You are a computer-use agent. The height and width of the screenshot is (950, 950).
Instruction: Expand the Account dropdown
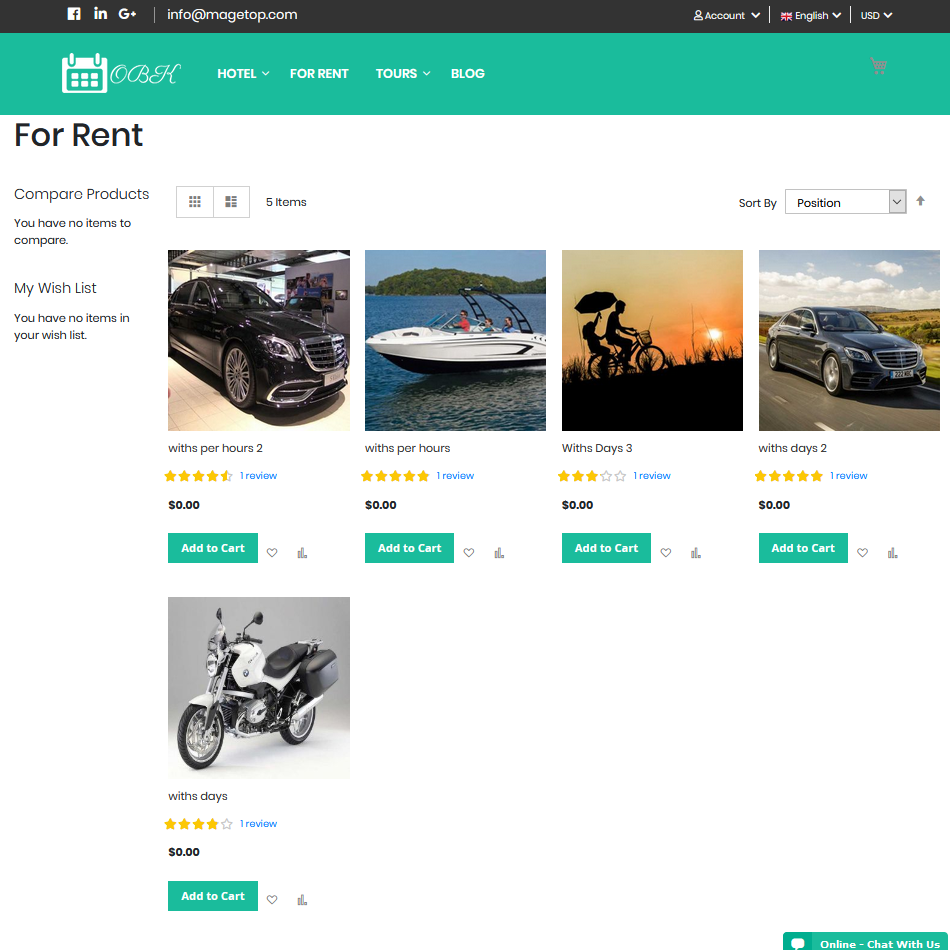(727, 15)
